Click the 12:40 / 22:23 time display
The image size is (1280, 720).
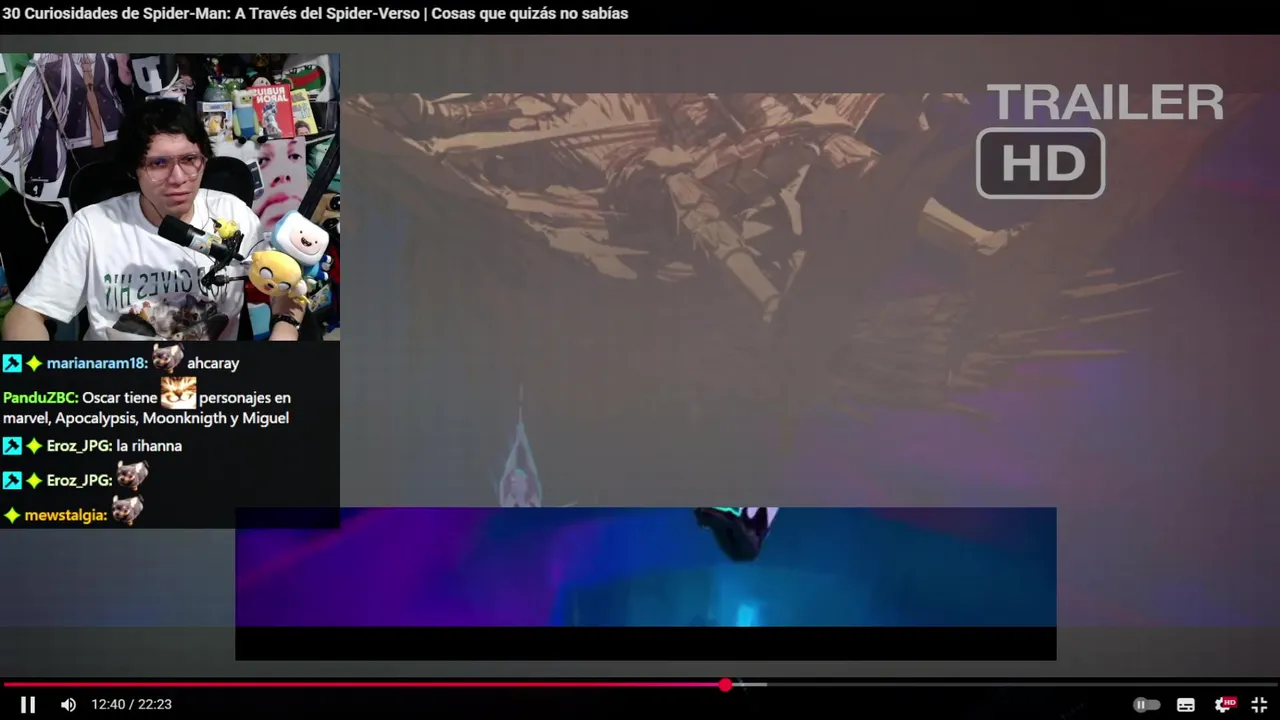(x=131, y=705)
